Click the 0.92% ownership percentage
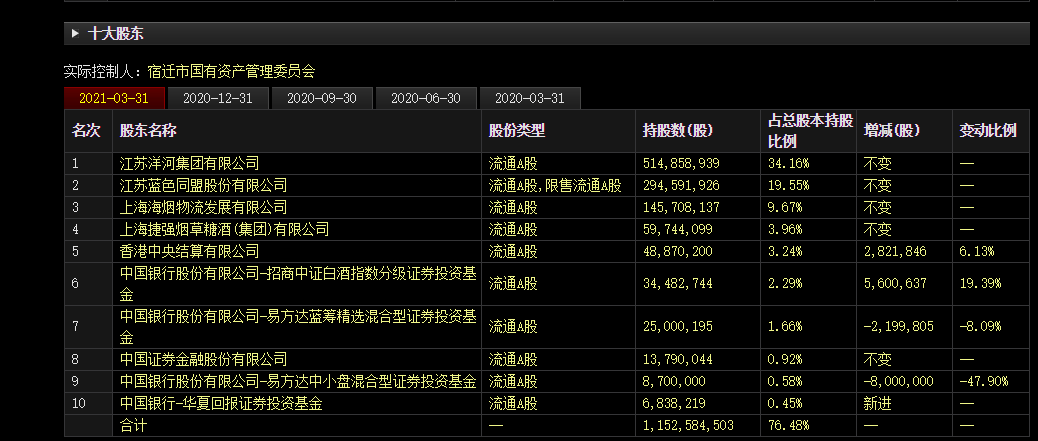 pos(784,360)
